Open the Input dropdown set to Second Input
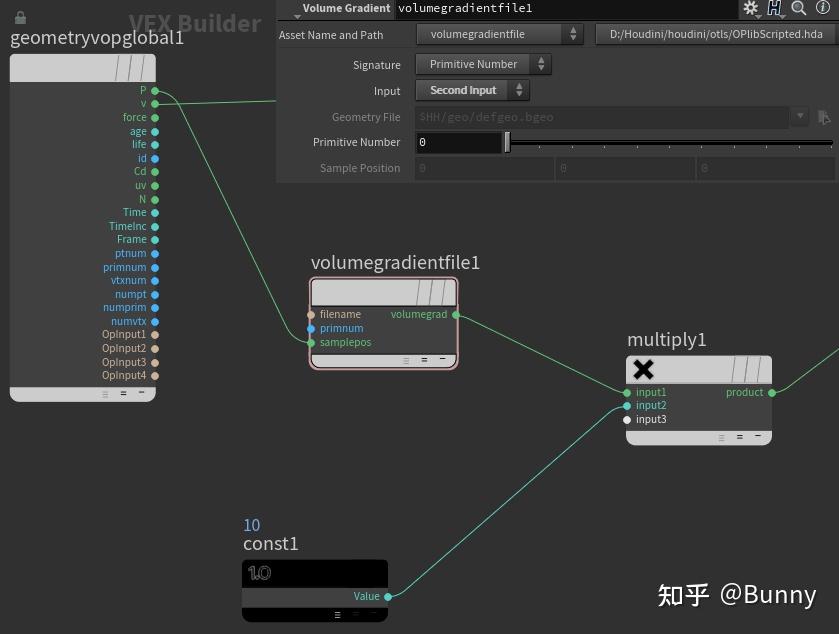 tap(472, 89)
